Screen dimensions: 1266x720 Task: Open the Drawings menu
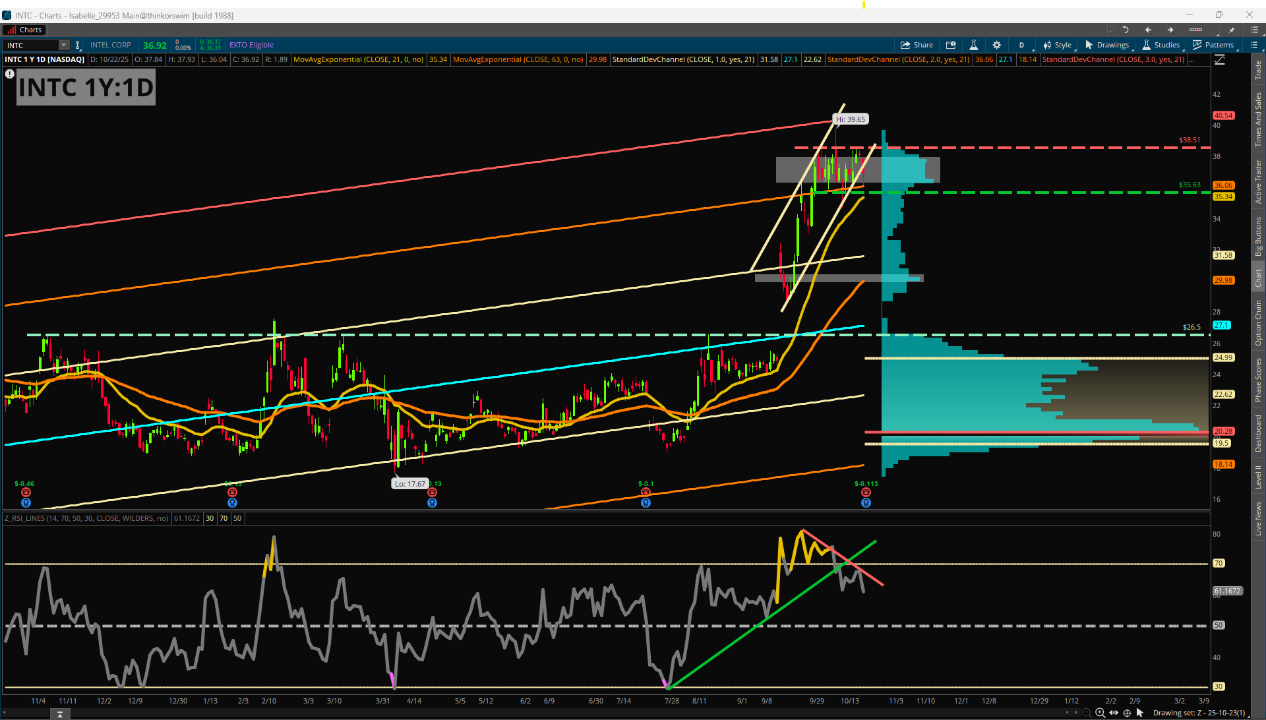point(1106,45)
